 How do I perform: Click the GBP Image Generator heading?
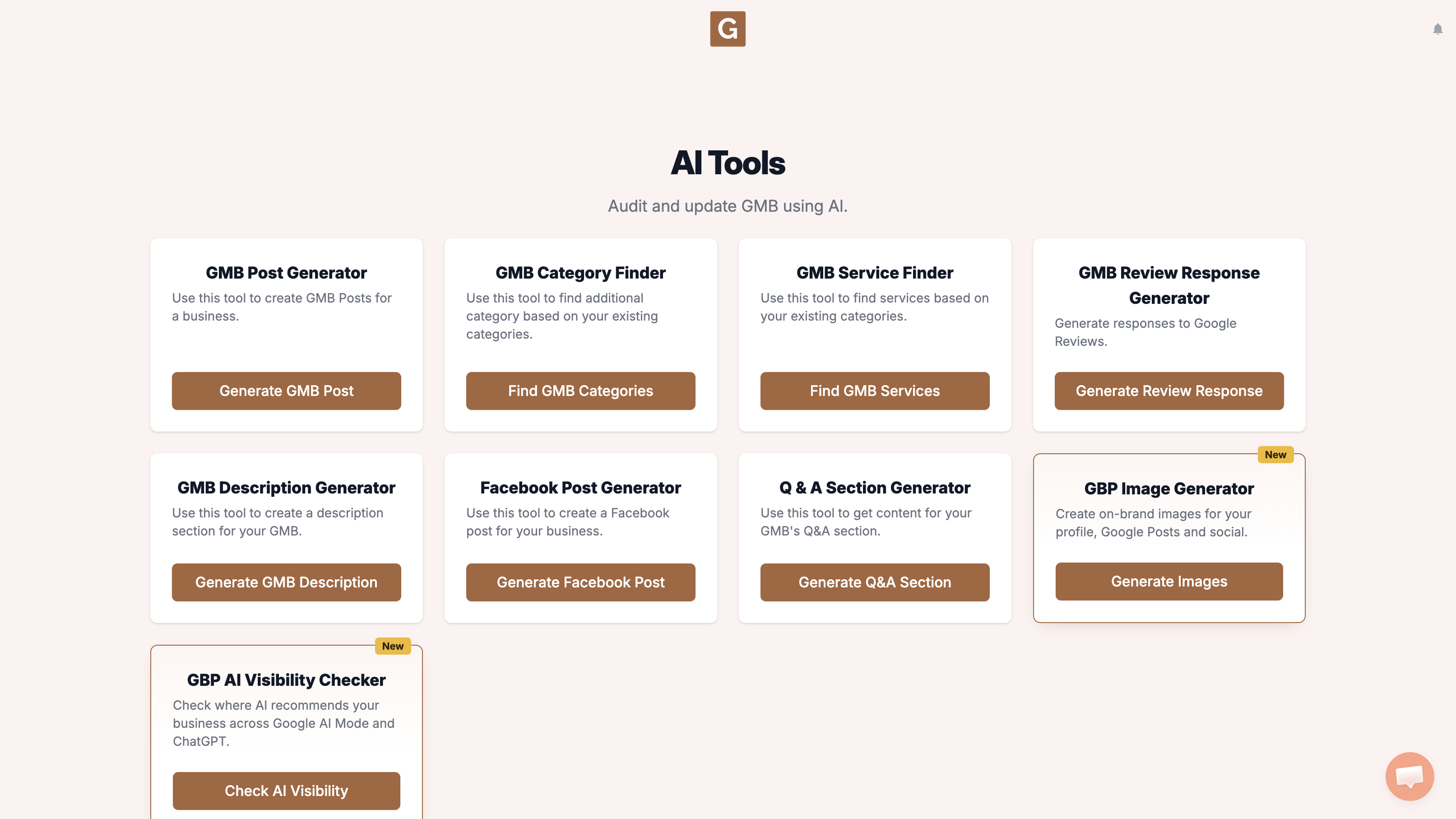click(x=1169, y=489)
